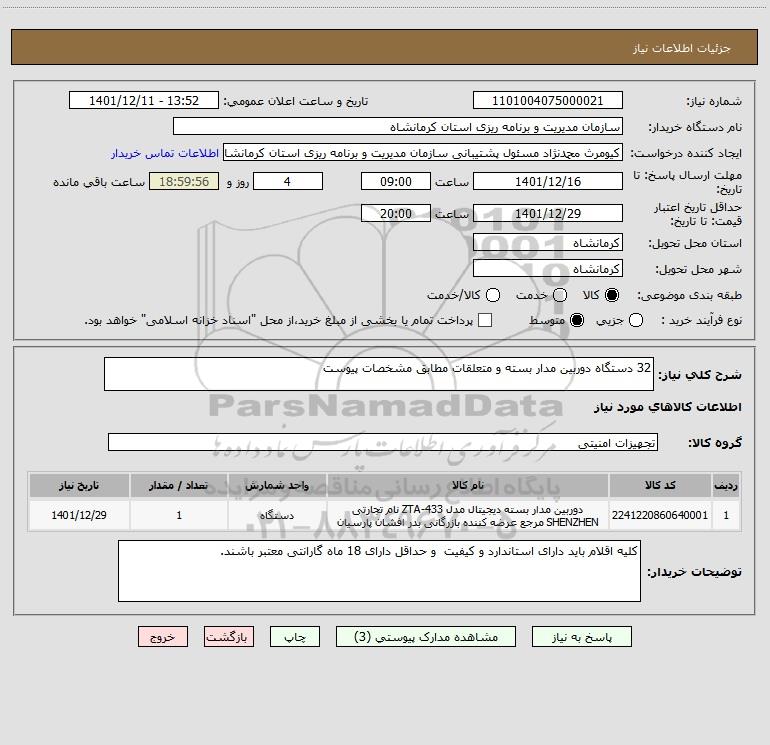Click the اطلاعات کالاهای مورد نیاز heading
Viewport: 770px width, 745px height.
pyautogui.click(x=667, y=407)
